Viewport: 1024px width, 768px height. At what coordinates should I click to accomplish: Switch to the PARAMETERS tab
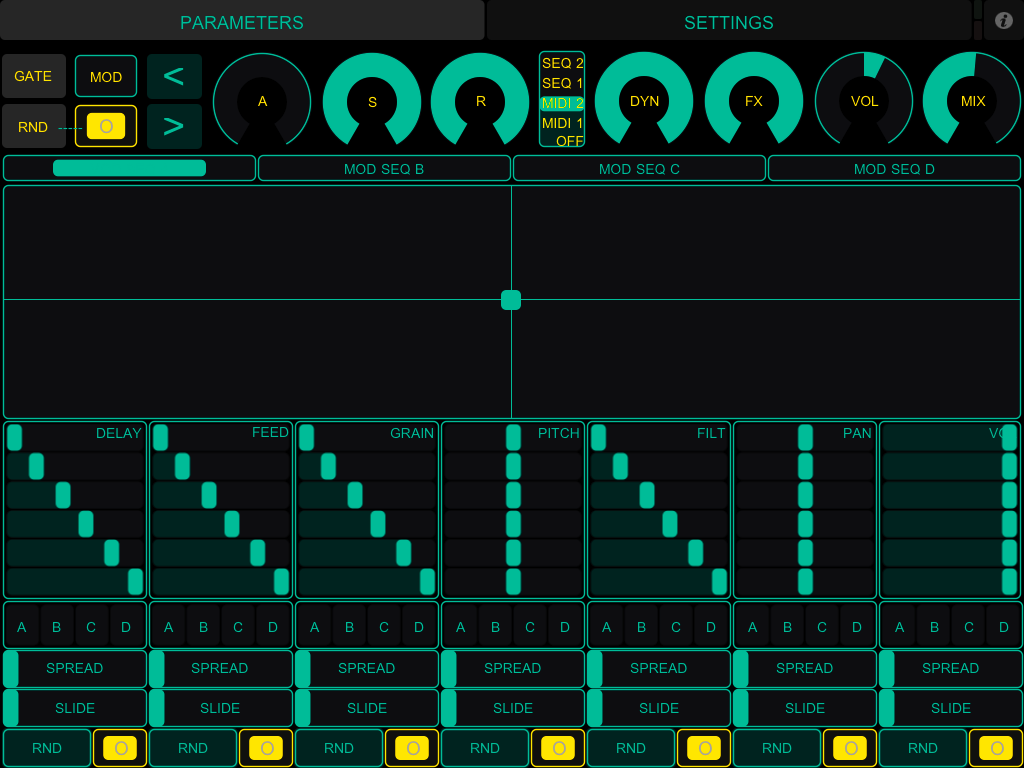(x=242, y=20)
